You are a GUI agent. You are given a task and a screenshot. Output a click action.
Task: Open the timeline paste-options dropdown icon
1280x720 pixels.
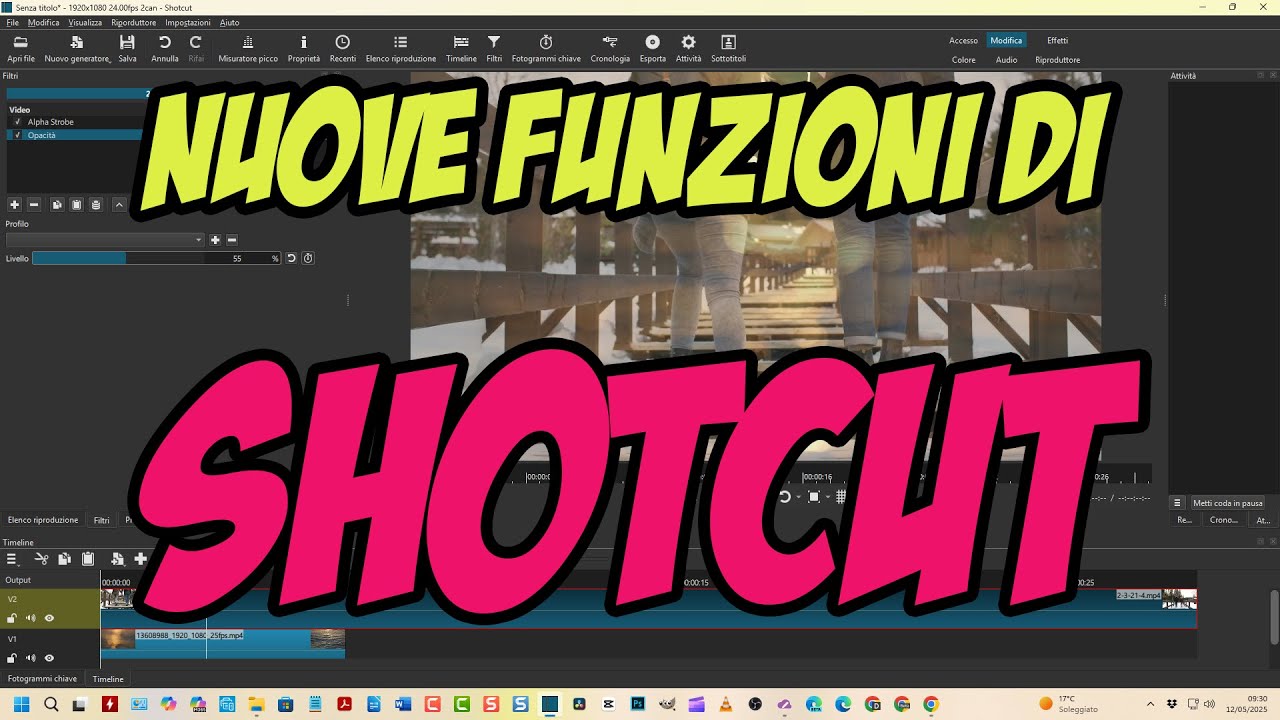tap(117, 559)
